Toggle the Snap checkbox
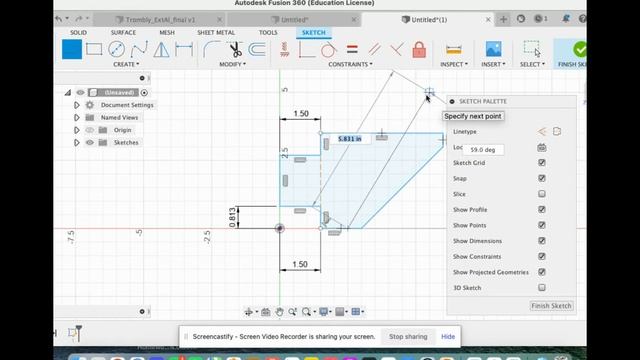Viewport: 640px width, 360px height. (x=542, y=178)
